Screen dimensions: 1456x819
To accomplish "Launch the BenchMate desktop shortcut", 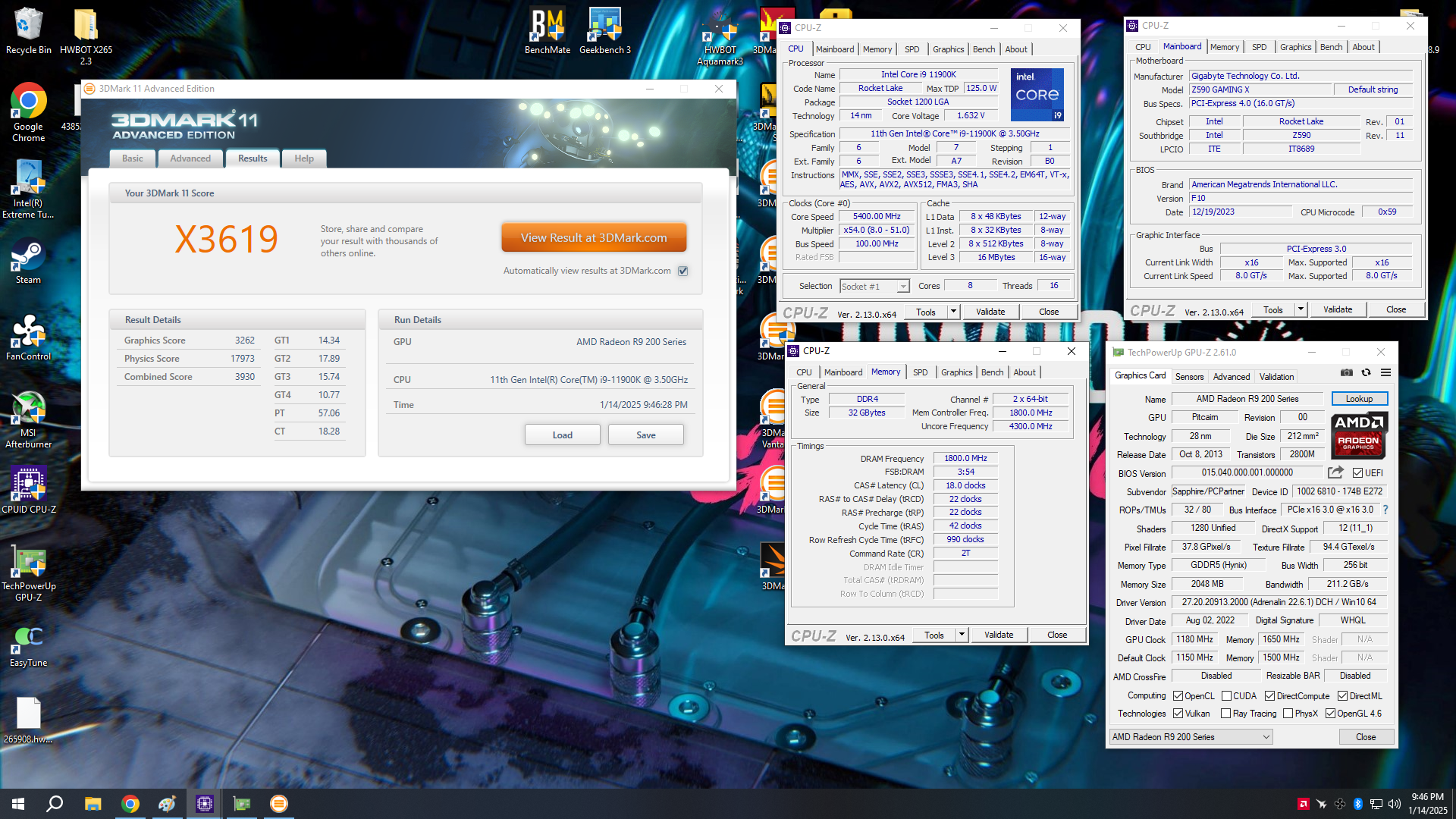I will click(x=548, y=31).
